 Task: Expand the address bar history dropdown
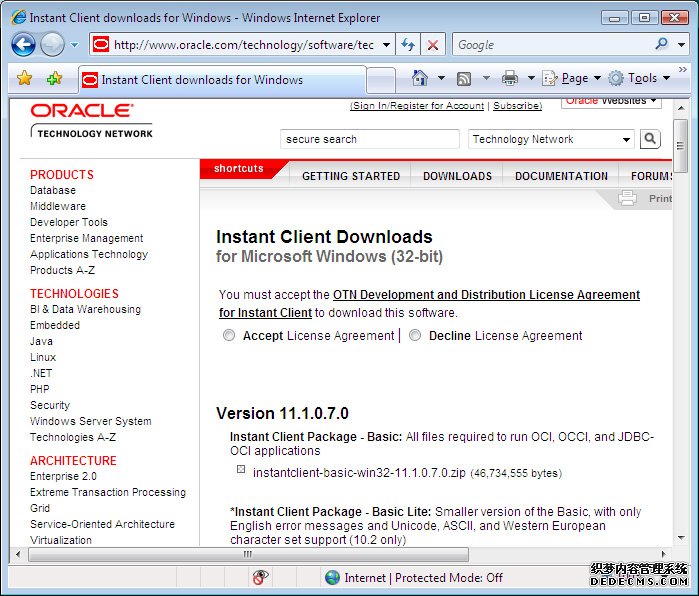pyautogui.click(x=384, y=45)
